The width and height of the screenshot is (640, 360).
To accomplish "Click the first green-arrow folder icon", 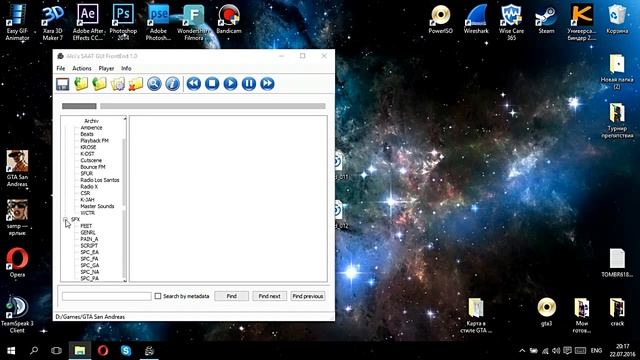I will [81, 84].
